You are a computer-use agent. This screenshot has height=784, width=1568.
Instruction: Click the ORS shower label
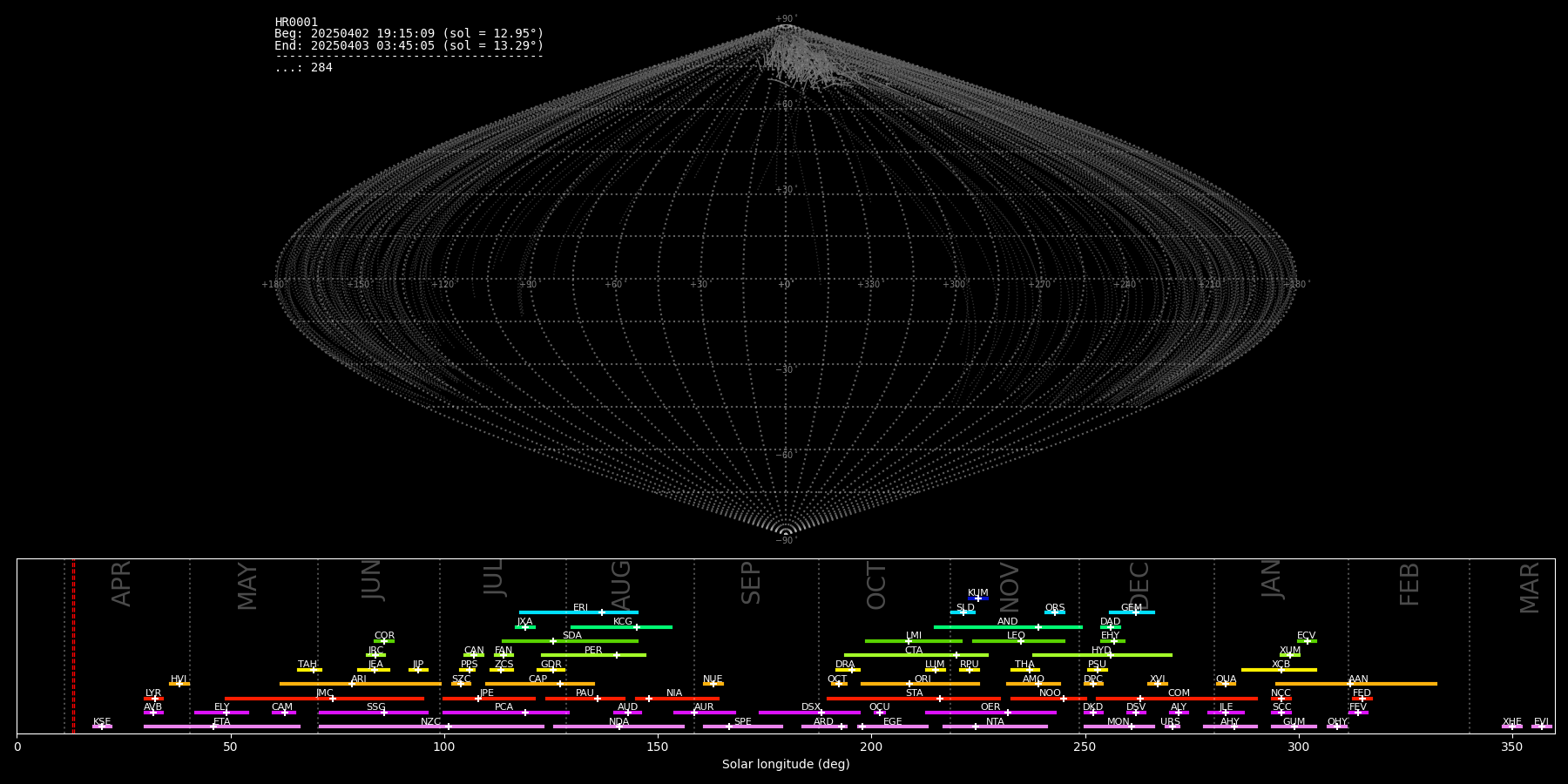tap(1055, 608)
